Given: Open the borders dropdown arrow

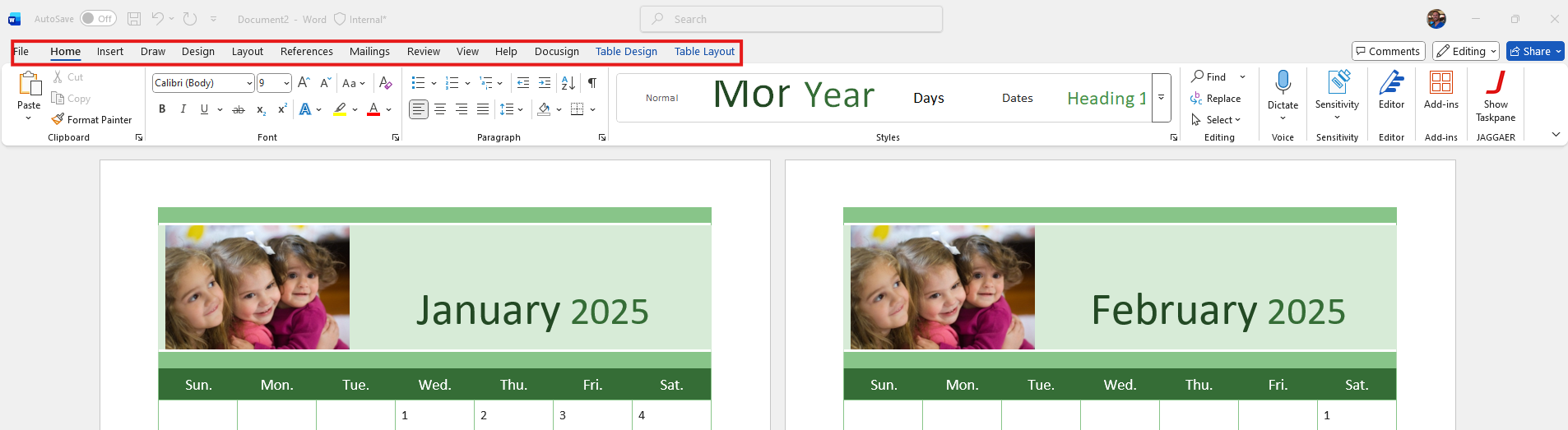Looking at the screenshot, I should coord(592,109).
